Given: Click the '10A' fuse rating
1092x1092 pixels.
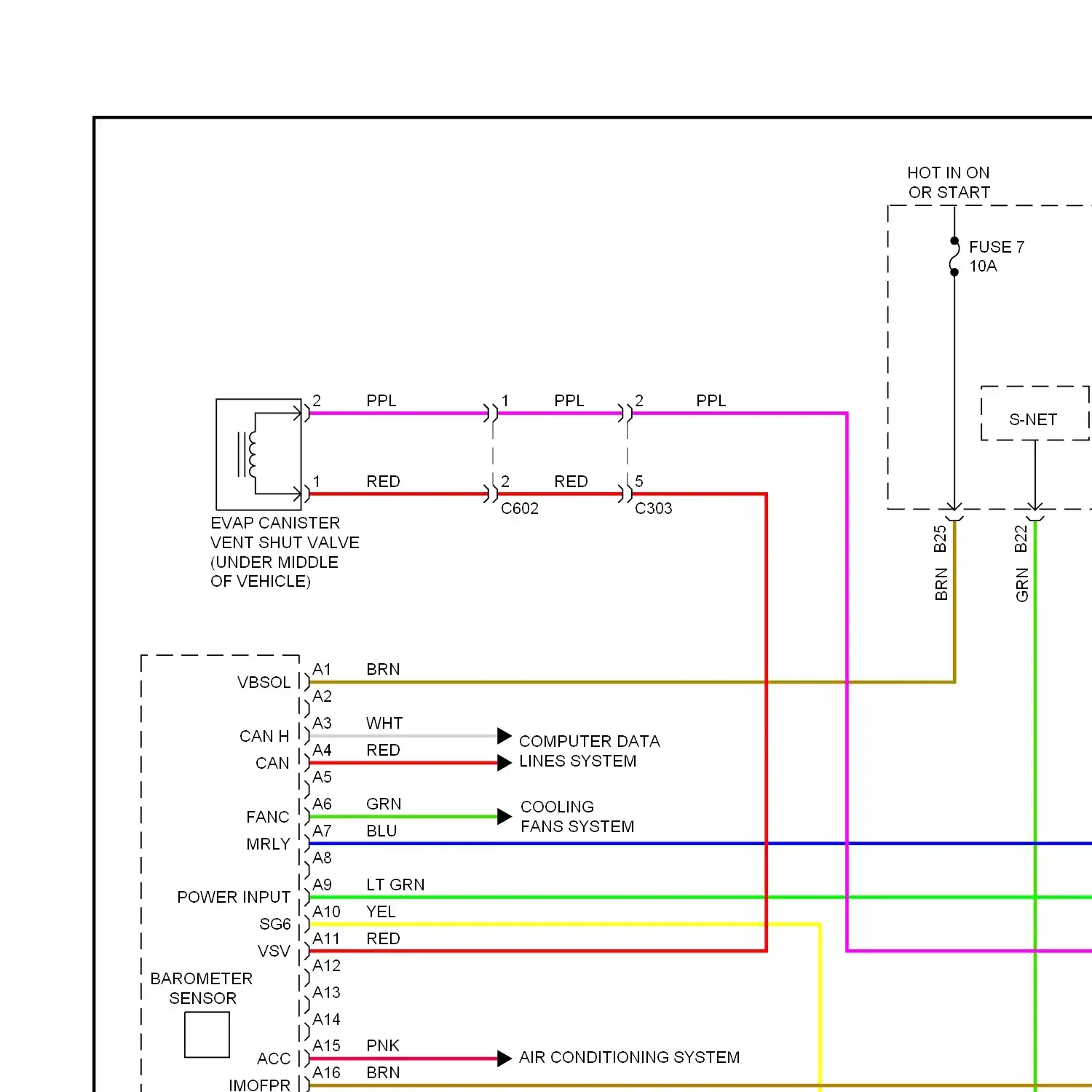Looking at the screenshot, I should [x=983, y=266].
